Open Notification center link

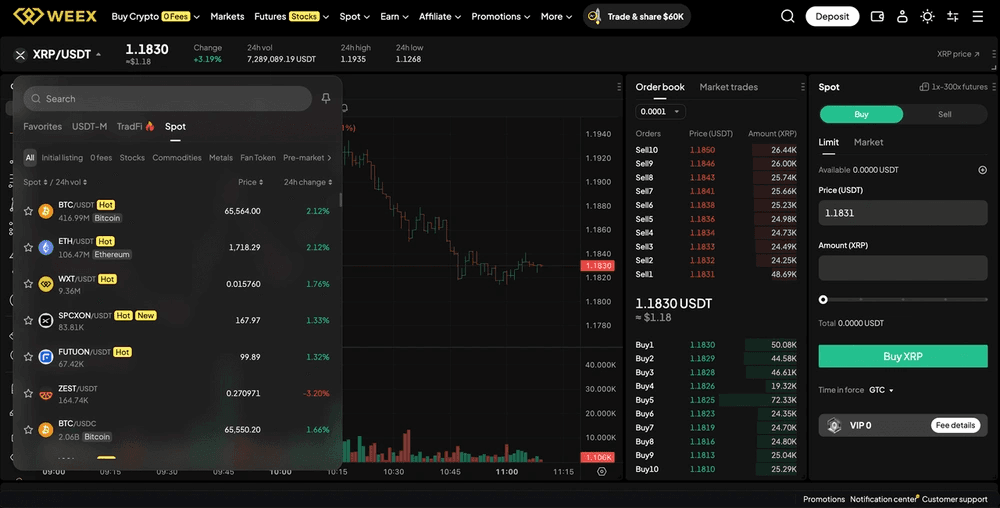(x=882, y=499)
